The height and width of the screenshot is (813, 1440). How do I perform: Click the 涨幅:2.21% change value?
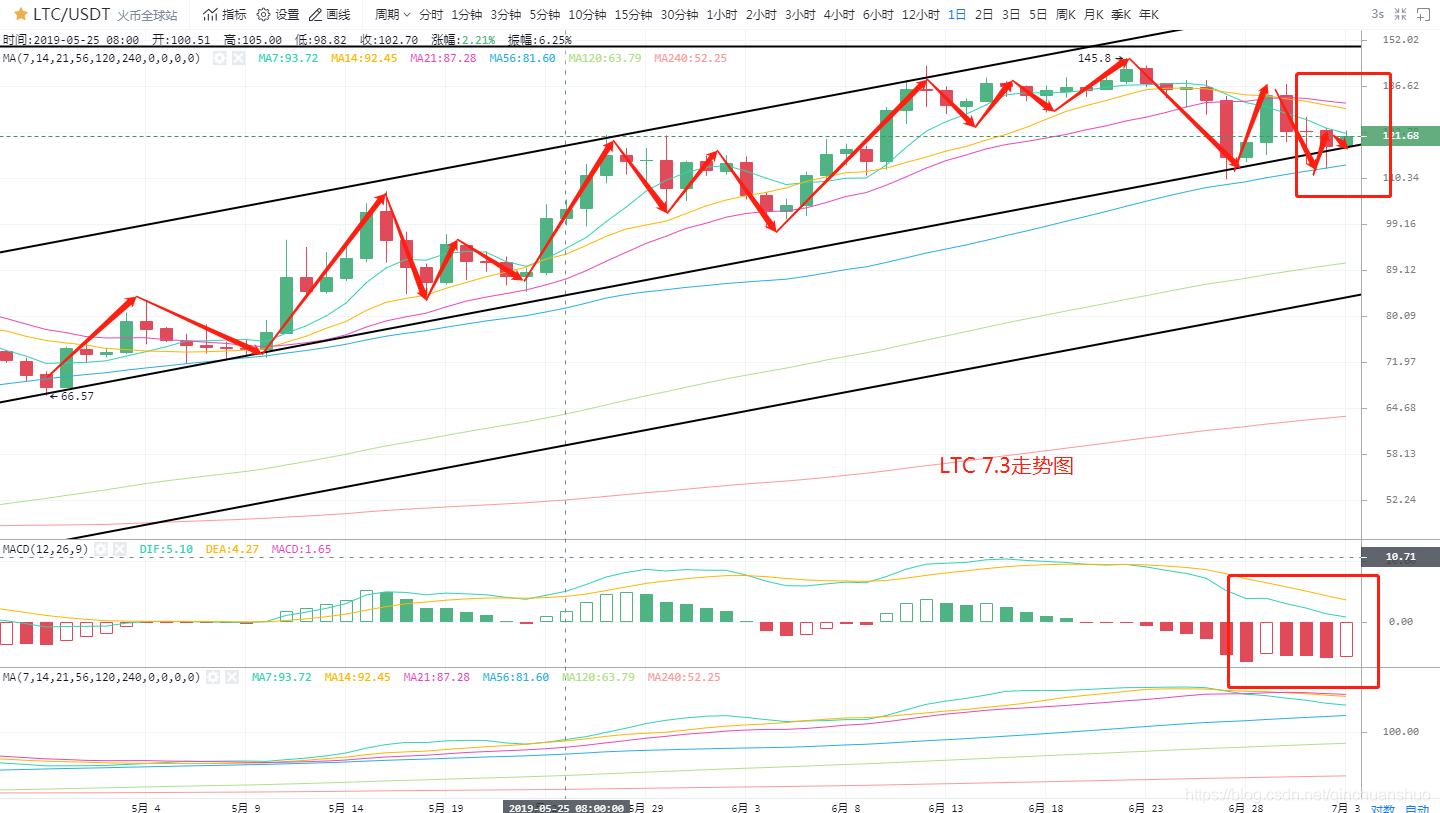pyautogui.click(x=462, y=40)
